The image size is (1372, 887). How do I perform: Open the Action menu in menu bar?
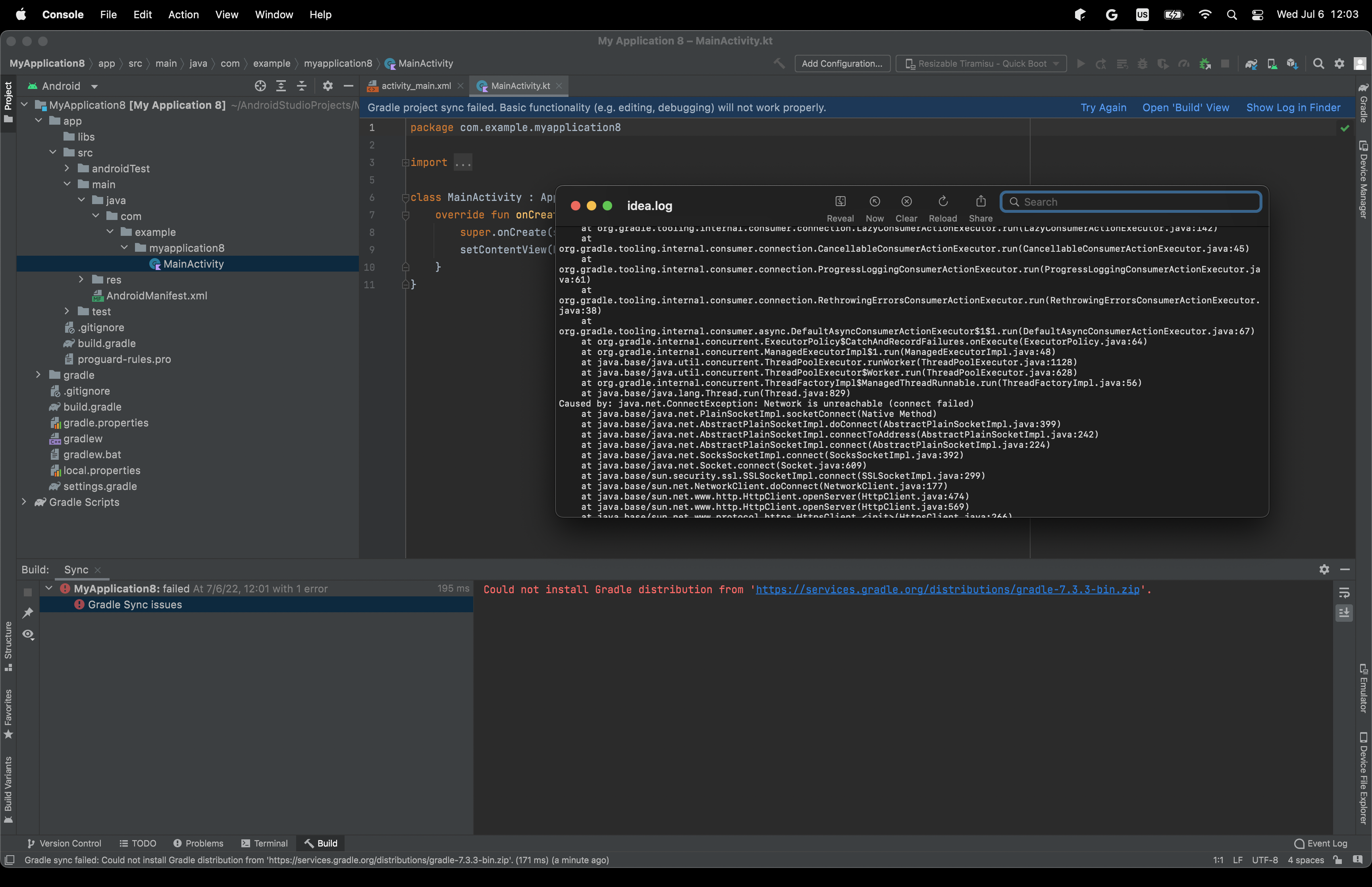[183, 14]
